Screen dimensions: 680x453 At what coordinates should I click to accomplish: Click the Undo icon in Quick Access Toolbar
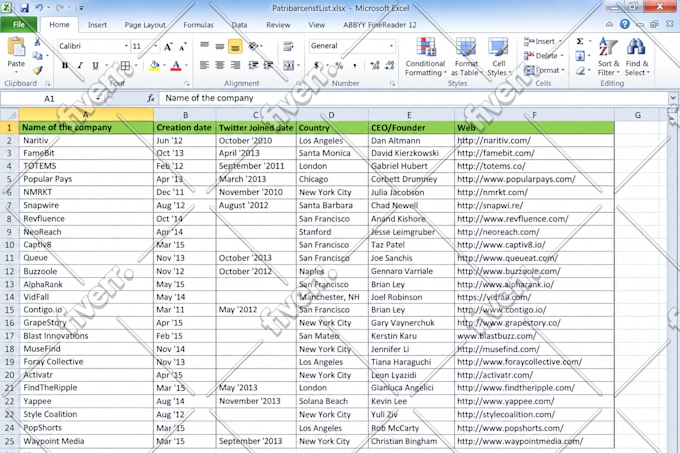[x=39, y=7]
